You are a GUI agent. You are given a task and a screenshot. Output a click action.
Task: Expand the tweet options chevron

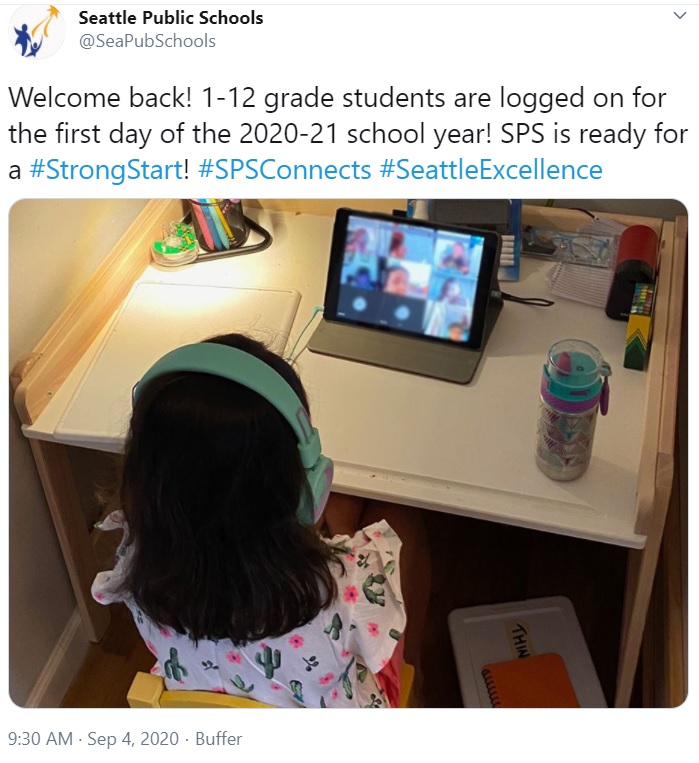click(x=680, y=16)
